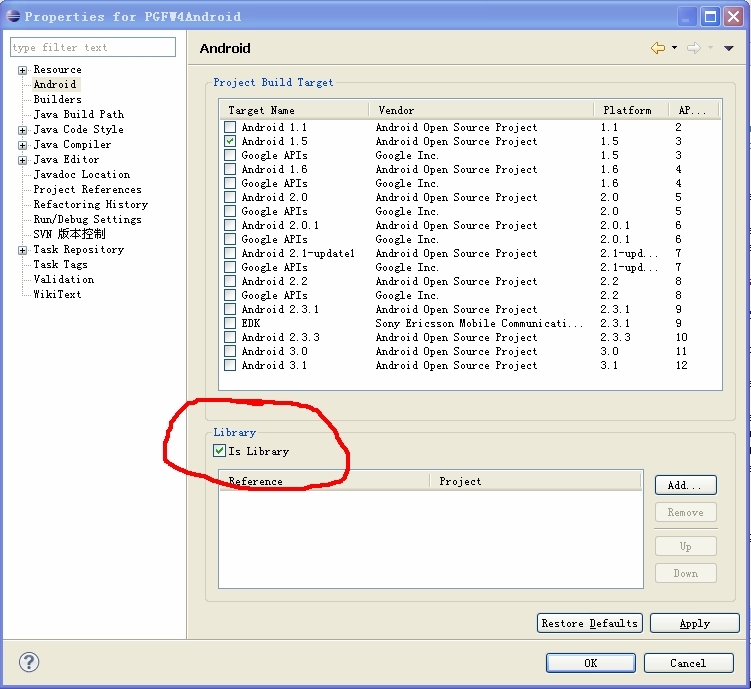Click the type filter text field
The height and width of the screenshot is (689, 751).
(x=92, y=47)
